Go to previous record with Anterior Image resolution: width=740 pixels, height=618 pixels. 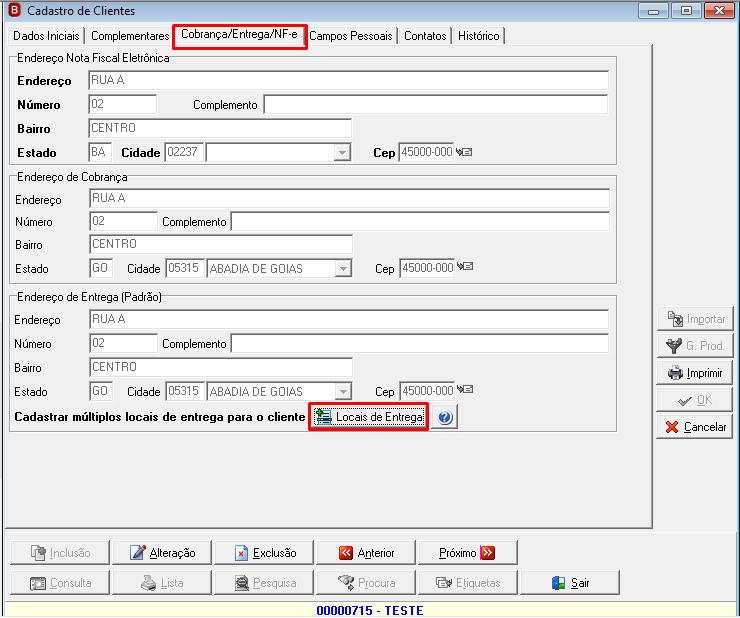pyautogui.click(x=366, y=552)
